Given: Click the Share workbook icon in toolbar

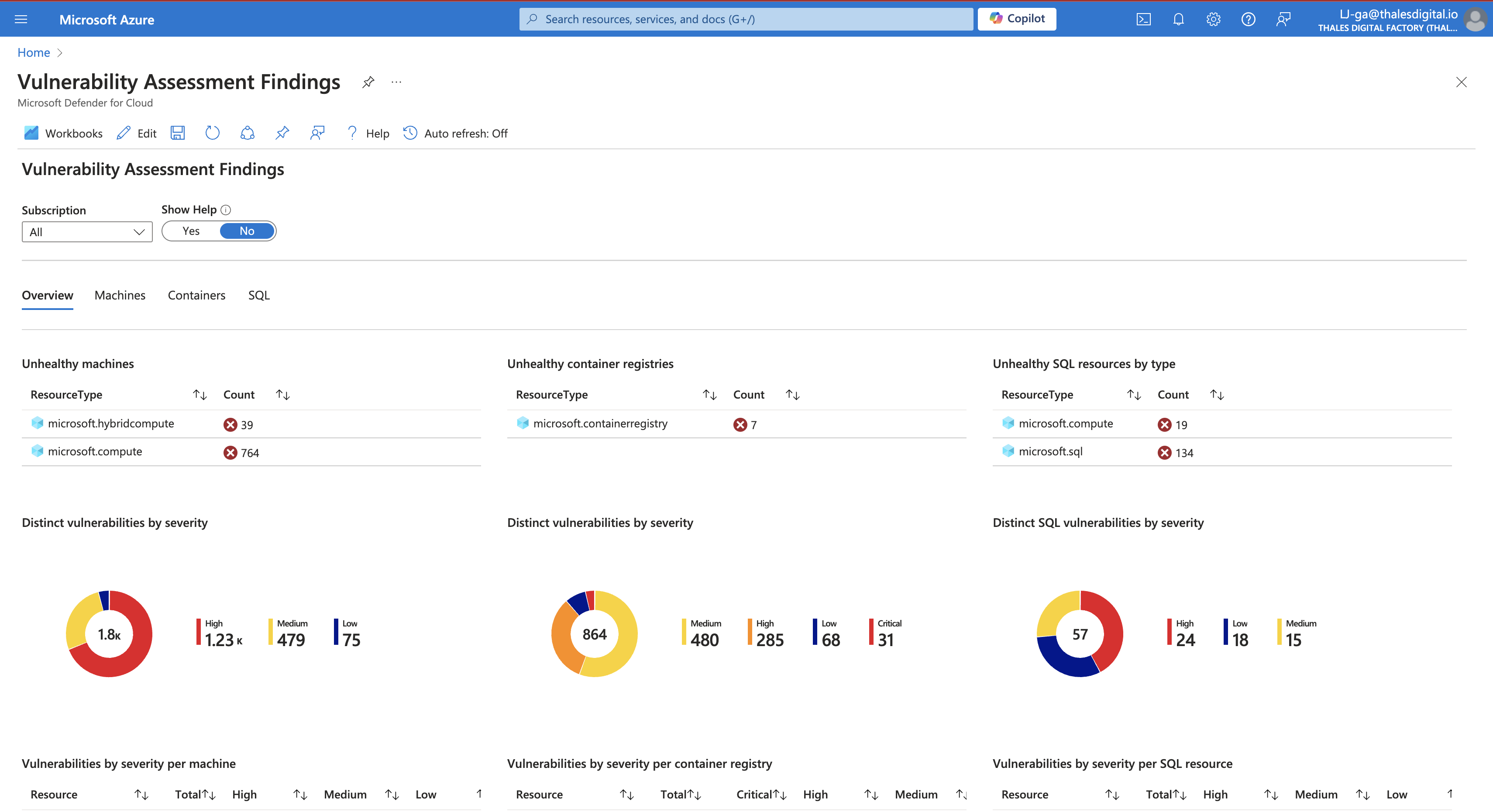Looking at the screenshot, I should [248, 133].
